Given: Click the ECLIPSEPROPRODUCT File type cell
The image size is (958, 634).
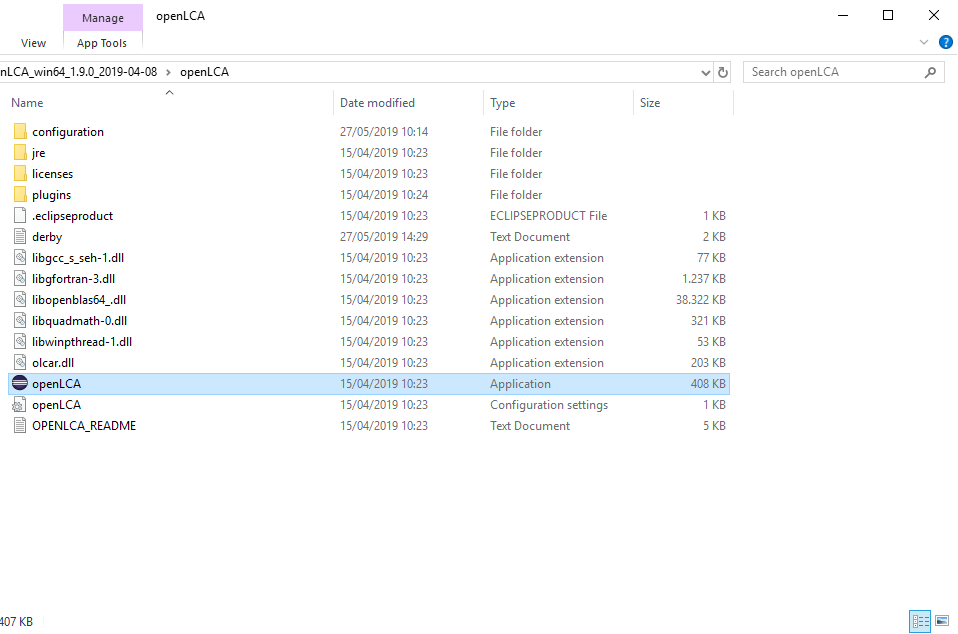Looking at the screenshot, I should [x=548, y=216].
